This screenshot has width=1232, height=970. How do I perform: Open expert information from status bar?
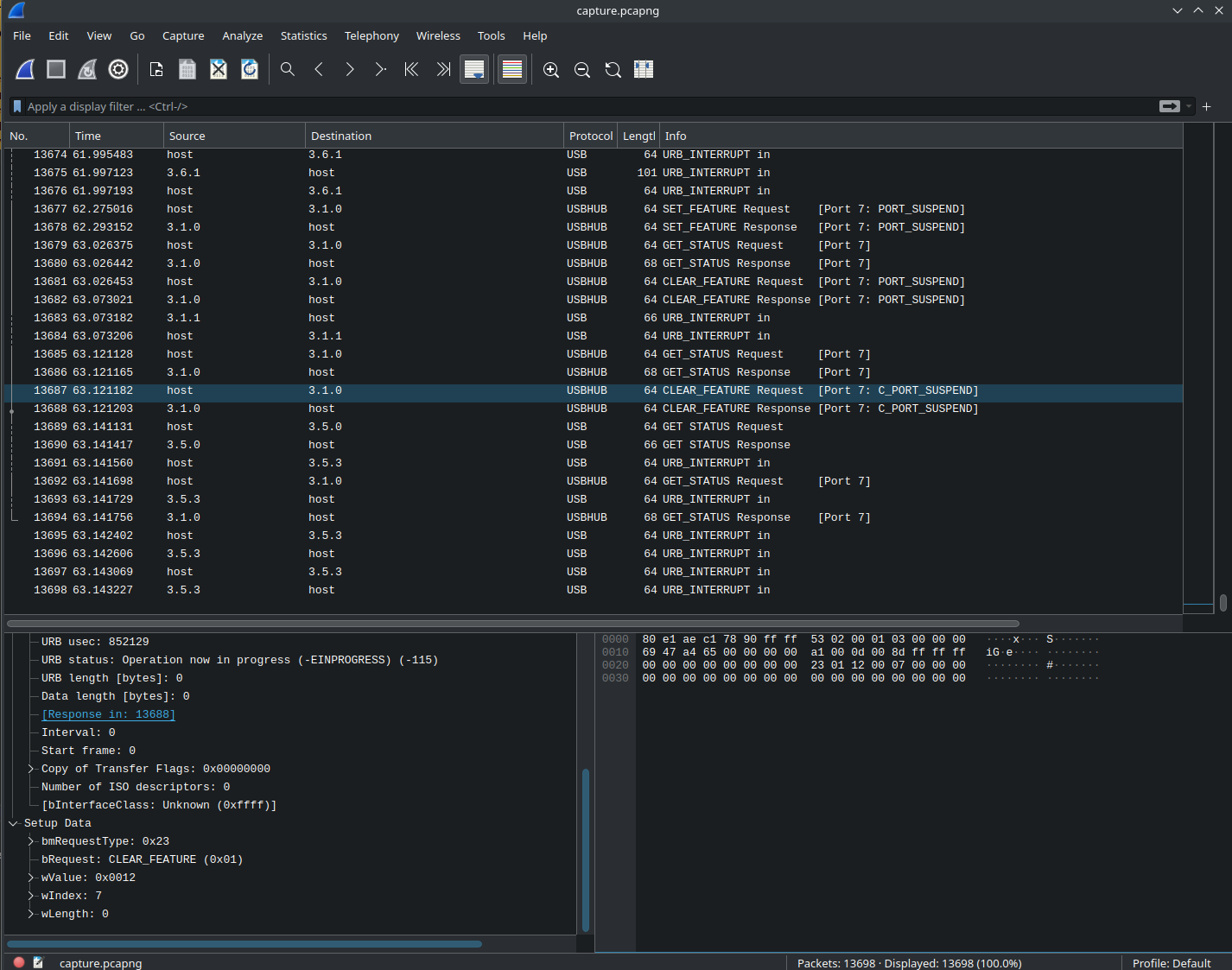pyautogui.click(x=19, y=962)
